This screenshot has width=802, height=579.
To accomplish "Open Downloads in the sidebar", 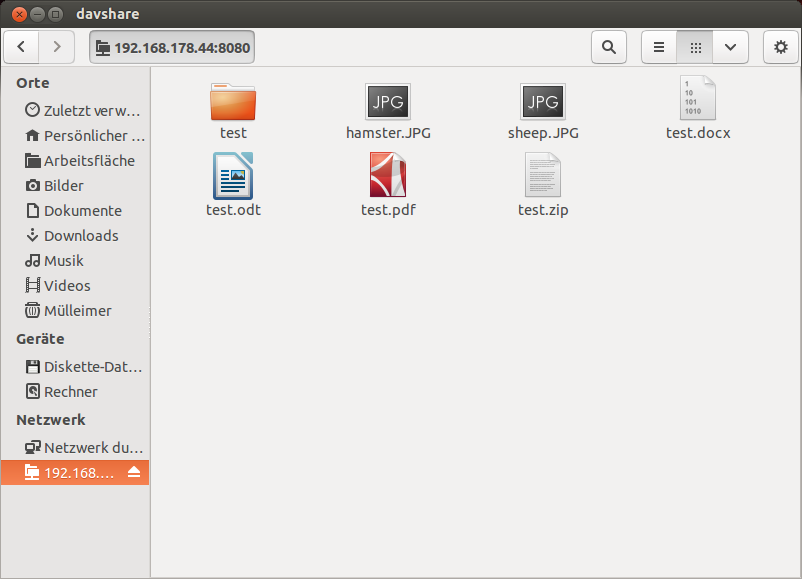I will (81, 236).
